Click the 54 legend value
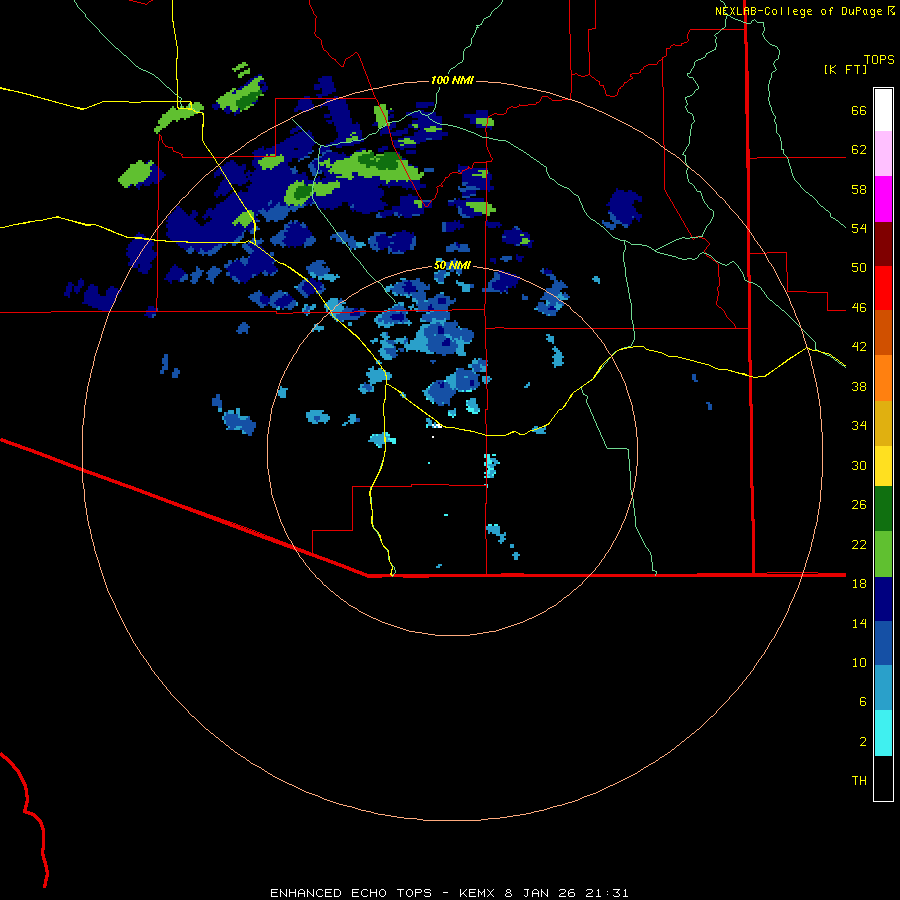900x900 pixels. [859, 228]
